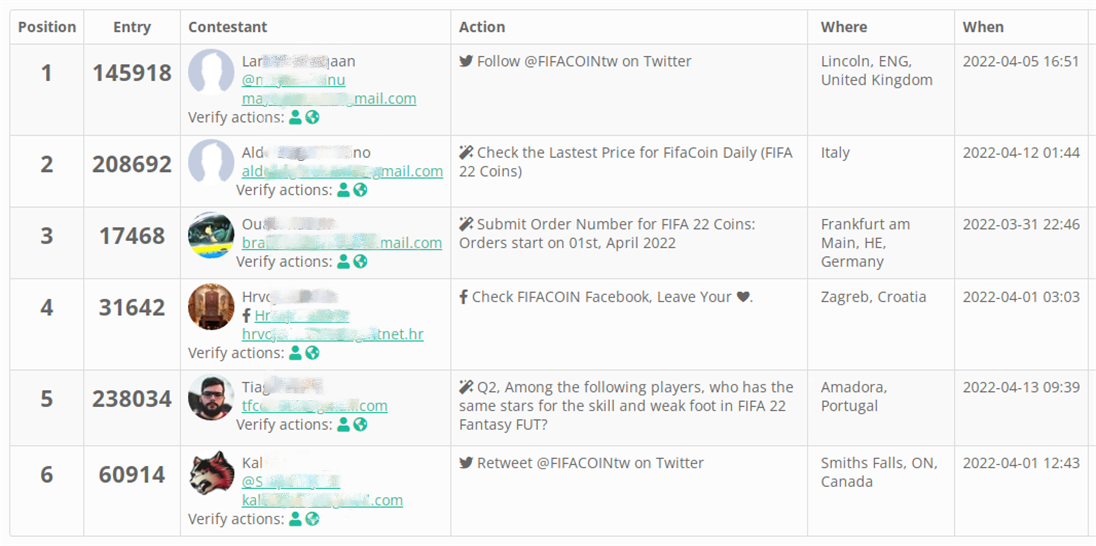Click user verify icon in entry 60914 row
The width and height of the screenshot is (1096, 546).
[295, 519]
